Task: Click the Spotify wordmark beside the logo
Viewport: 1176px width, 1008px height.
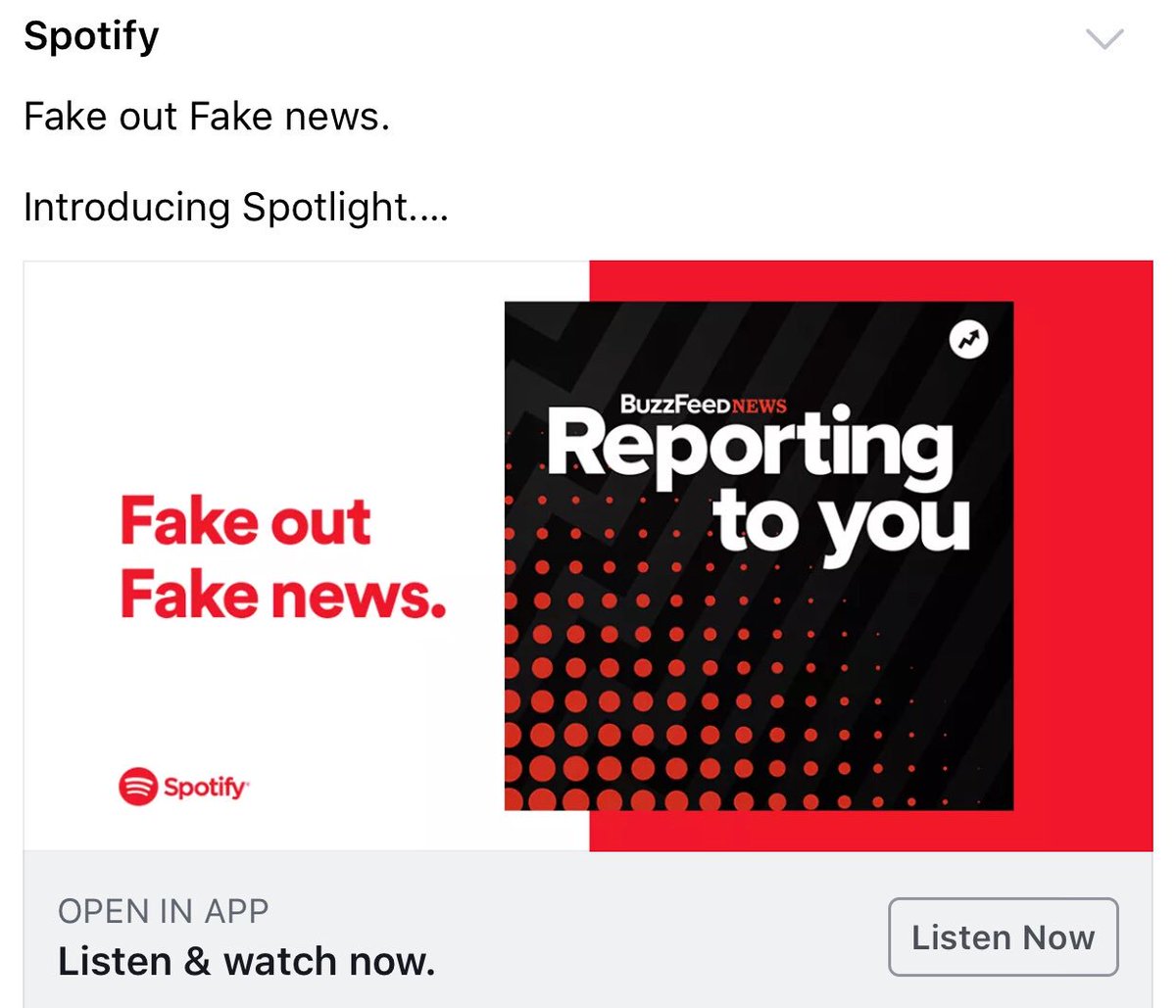Action: (x=205, y=787)
